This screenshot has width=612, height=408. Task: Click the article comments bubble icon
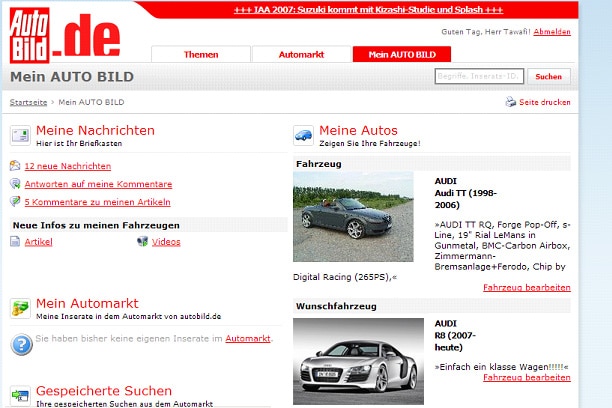(15, 201)
